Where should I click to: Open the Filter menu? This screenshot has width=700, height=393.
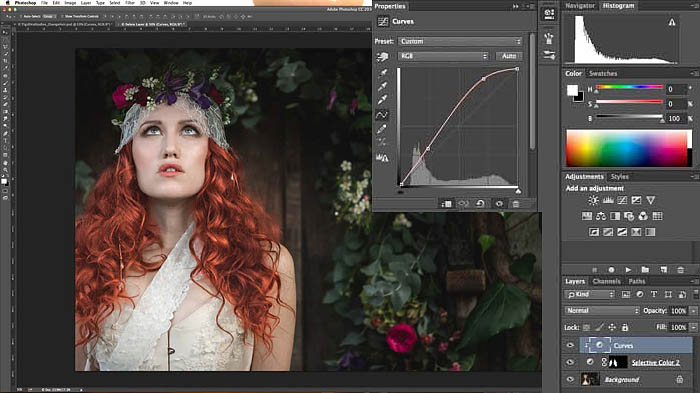(x=130, y=3)
